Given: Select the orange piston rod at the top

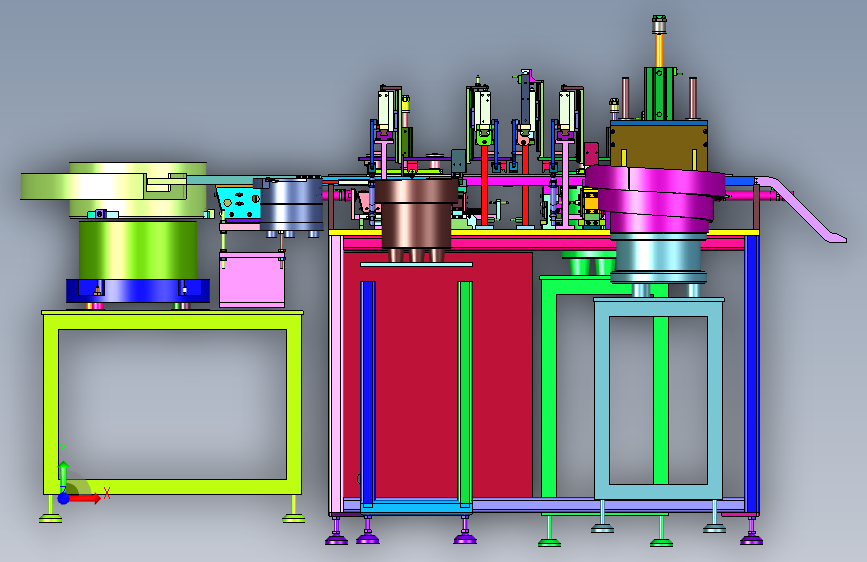Looking at the screenshot, I should click(659, 50).
